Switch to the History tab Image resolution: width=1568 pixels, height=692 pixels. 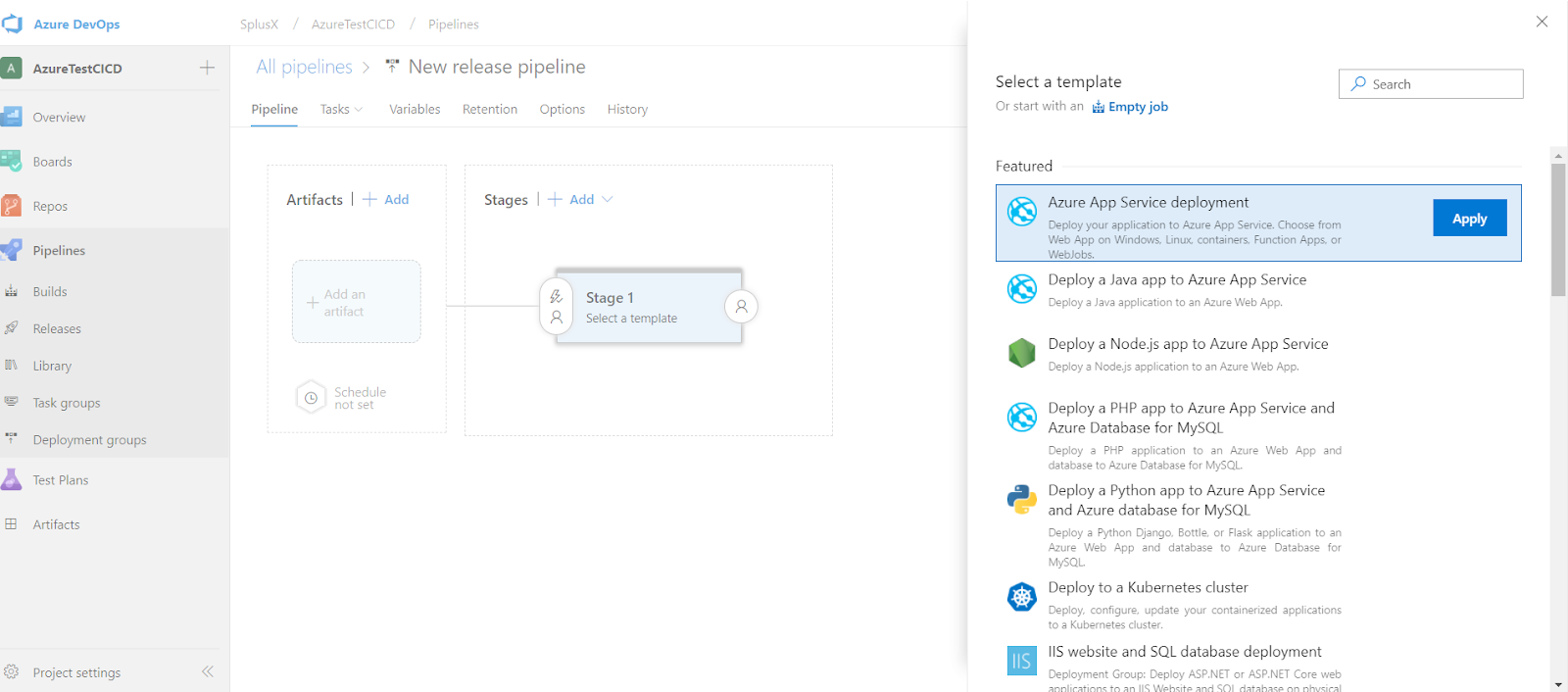tap(627, 109)
